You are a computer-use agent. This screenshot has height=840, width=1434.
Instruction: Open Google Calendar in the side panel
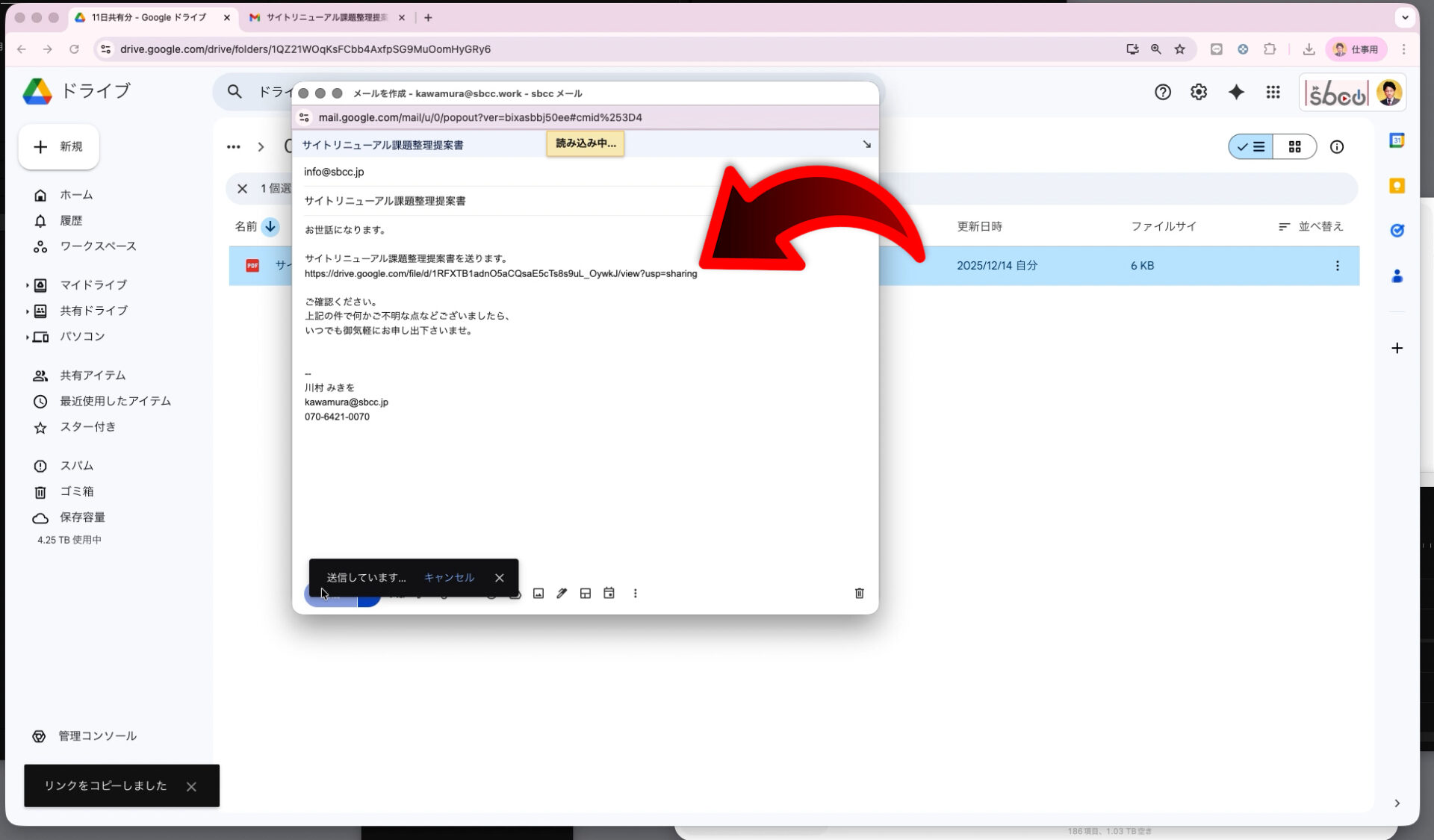(1397, 140)
